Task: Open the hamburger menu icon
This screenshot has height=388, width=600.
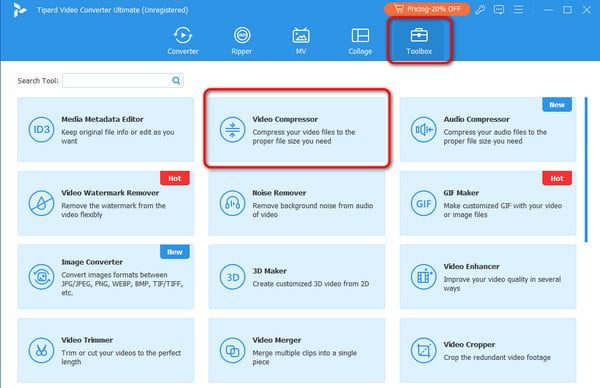Action: pyautogui.click(x=518, y=10)
